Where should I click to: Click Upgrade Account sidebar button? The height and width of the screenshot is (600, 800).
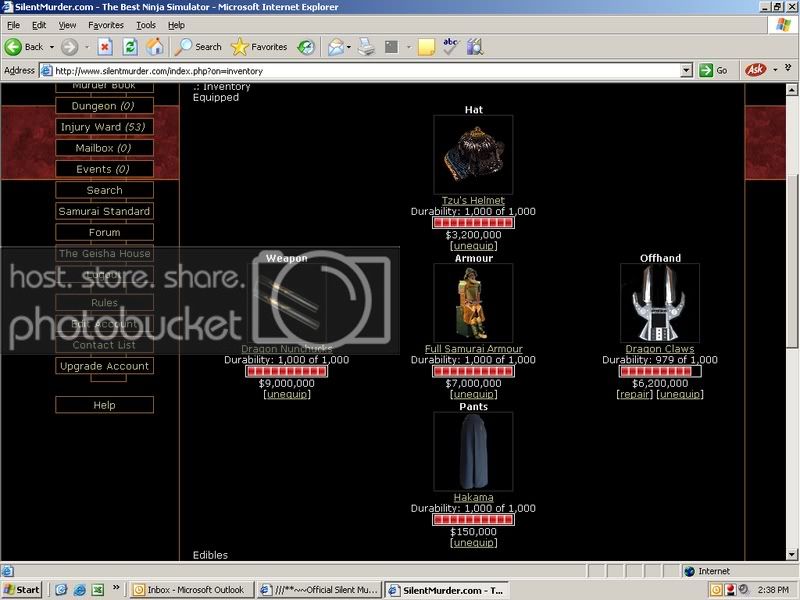pos(104,366)
